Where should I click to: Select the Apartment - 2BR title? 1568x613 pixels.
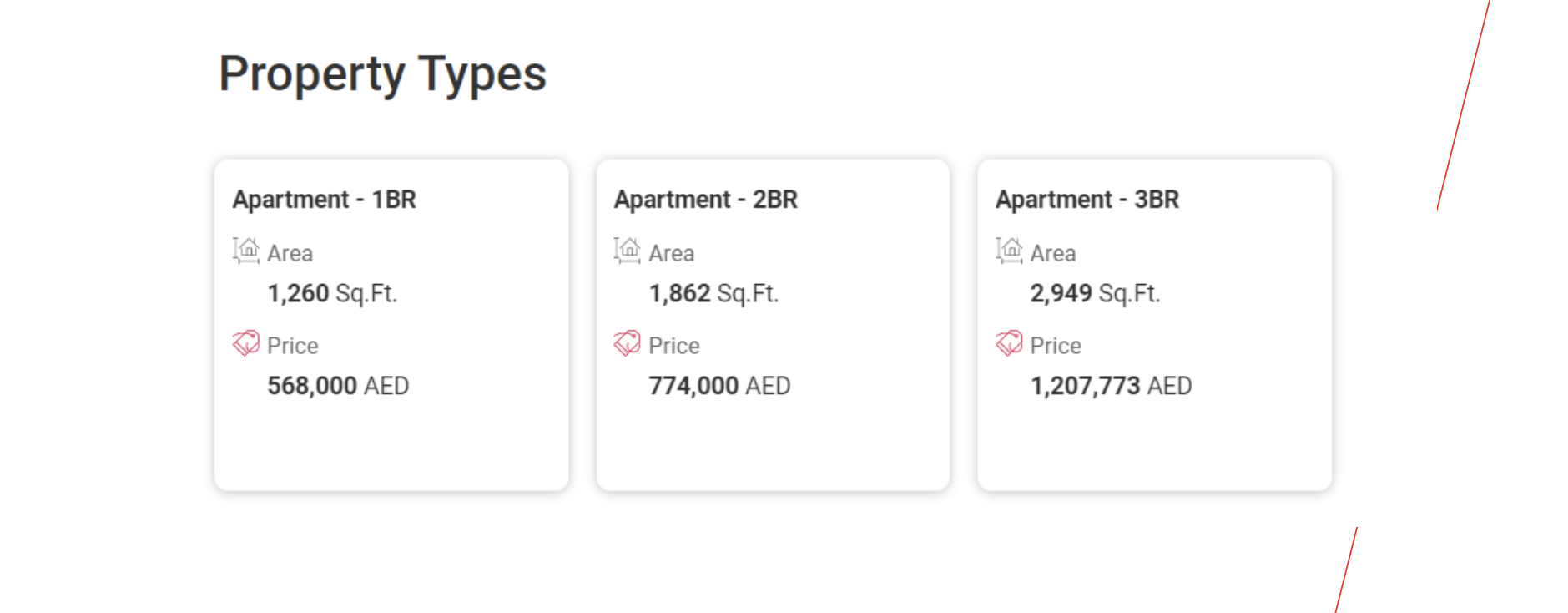[705, 200]
